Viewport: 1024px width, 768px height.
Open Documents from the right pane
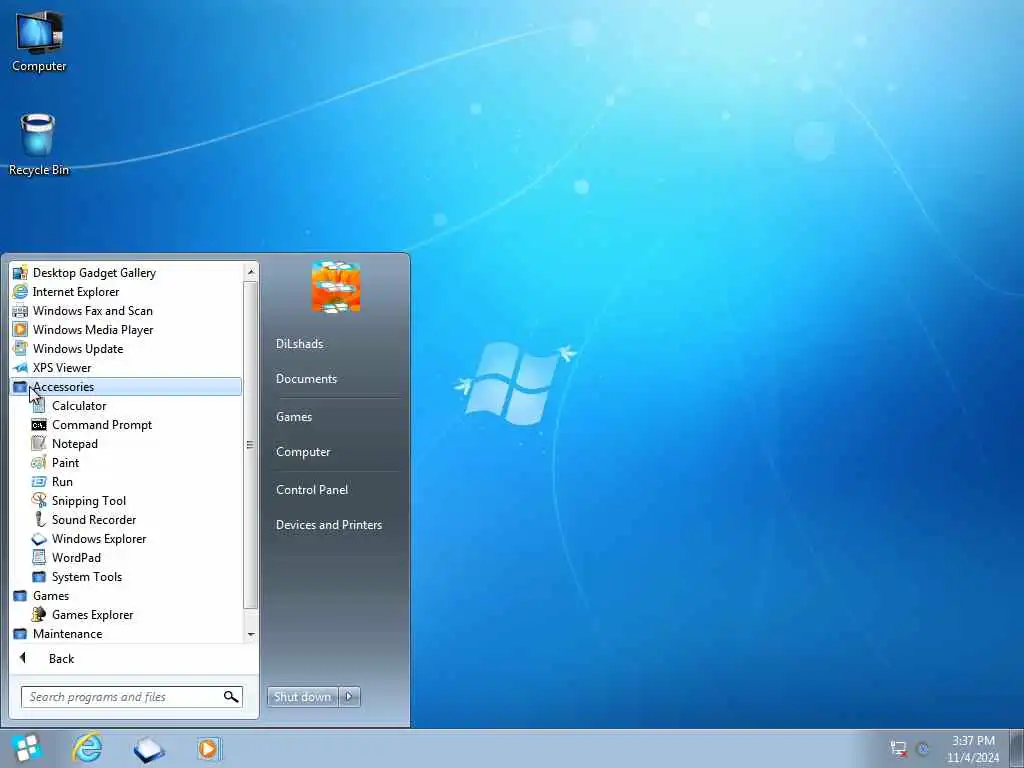click(306, 379)
